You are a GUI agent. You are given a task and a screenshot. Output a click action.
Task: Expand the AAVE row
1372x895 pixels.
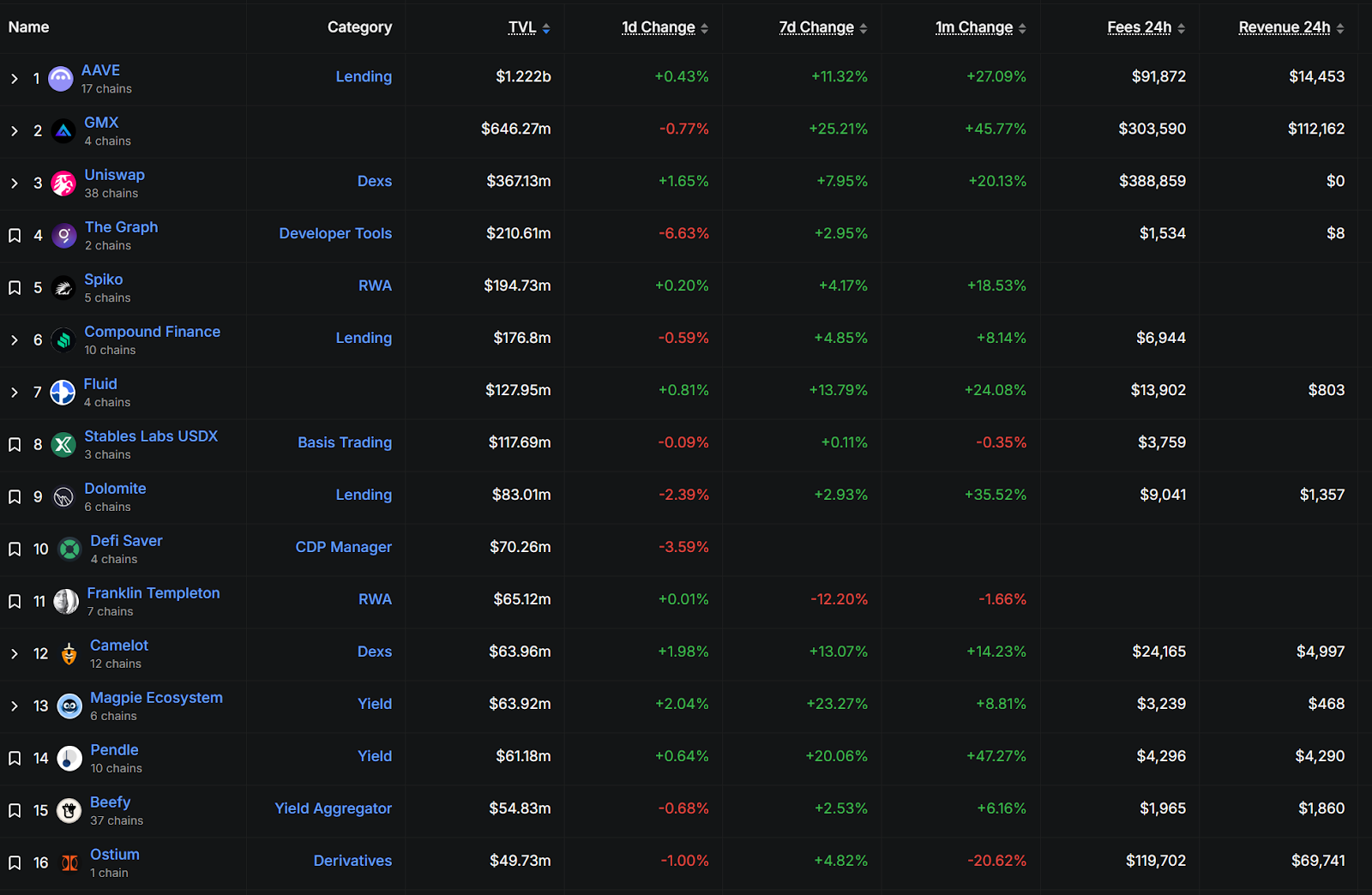click(x=15, y=79)
